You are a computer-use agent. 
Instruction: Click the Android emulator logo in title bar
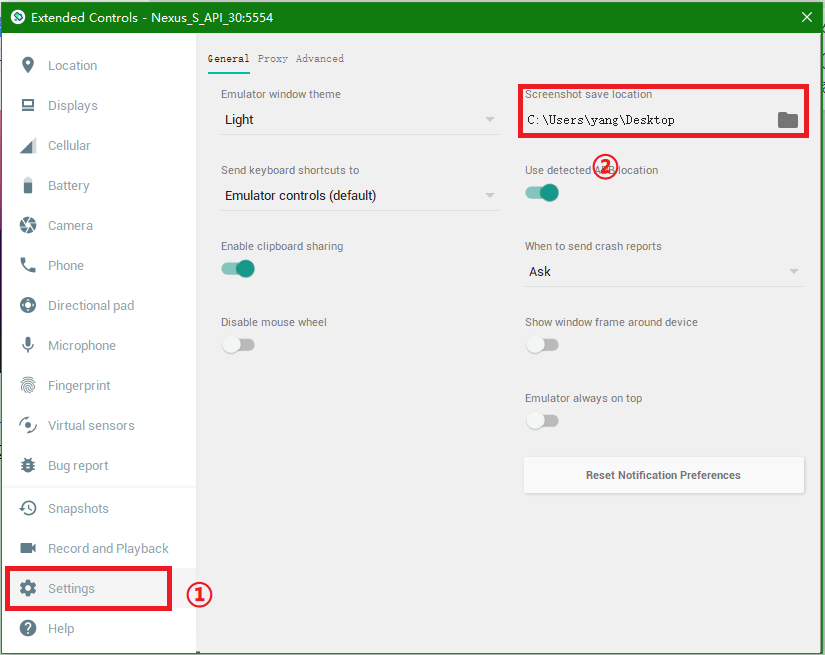click(18, 17)
